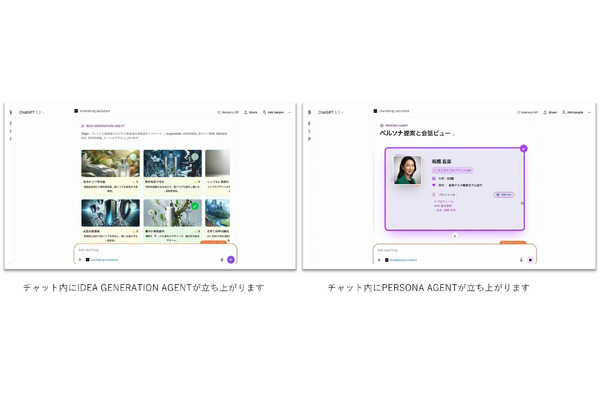The image size is (600, 400).
Task: Click the Share icon in left window
Action: 250,113
